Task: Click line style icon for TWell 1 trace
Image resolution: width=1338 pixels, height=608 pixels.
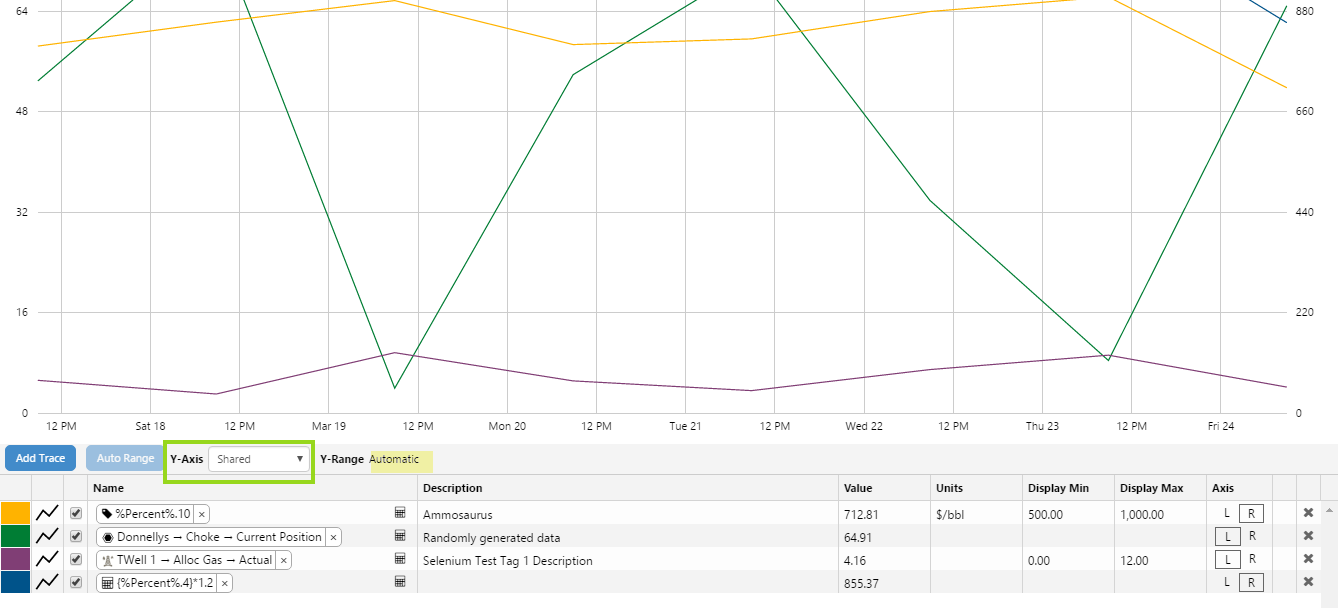Action: point(47,560)
